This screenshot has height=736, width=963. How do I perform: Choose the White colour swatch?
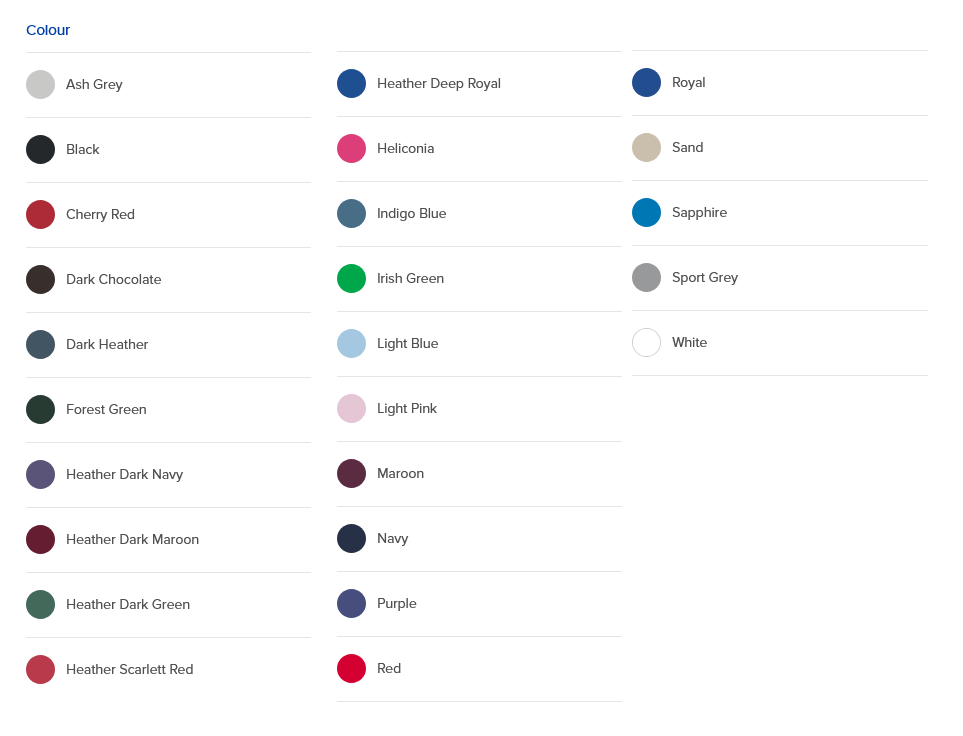(646, 342)
